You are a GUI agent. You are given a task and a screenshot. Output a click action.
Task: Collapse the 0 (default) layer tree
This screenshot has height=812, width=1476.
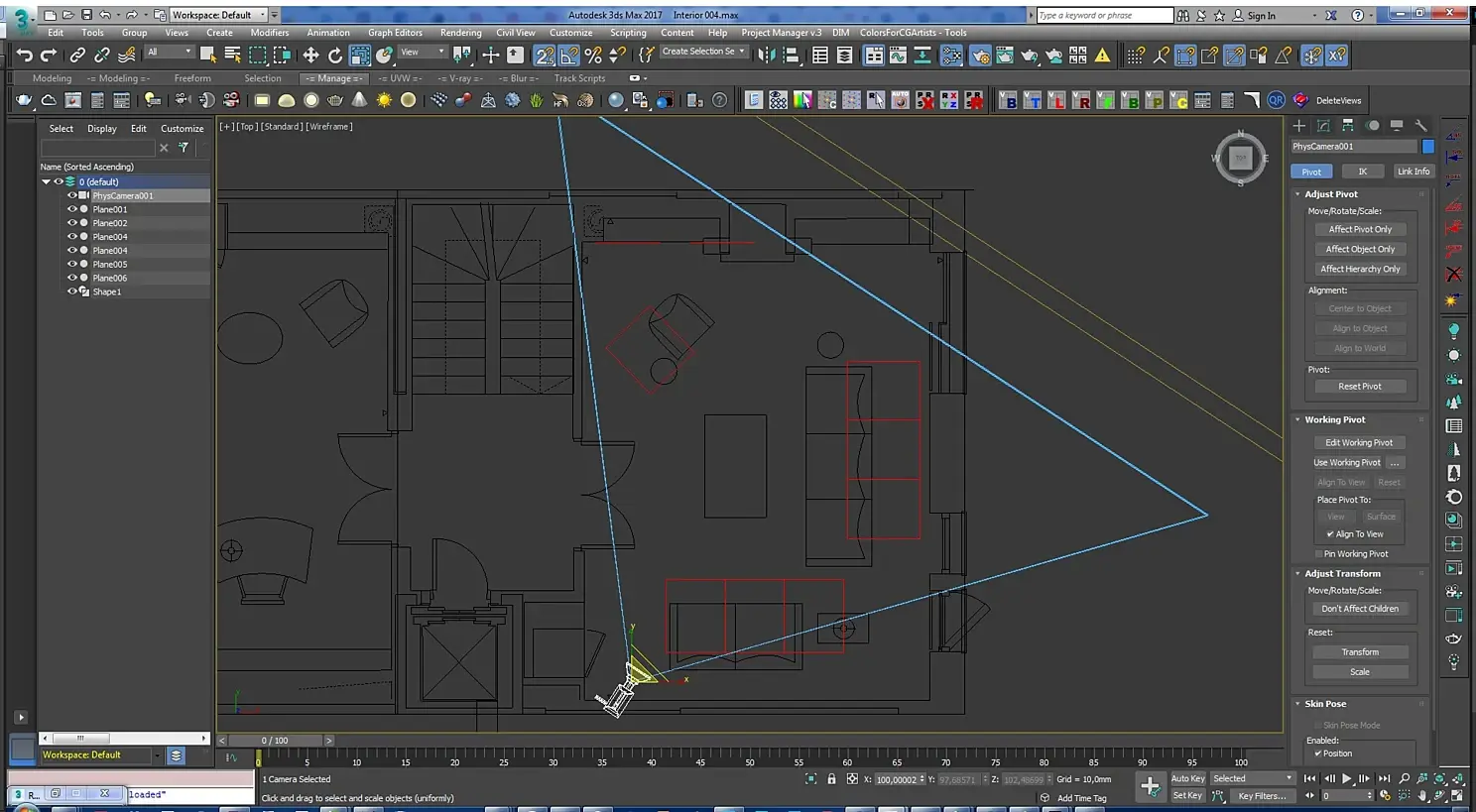click(46, 181)
